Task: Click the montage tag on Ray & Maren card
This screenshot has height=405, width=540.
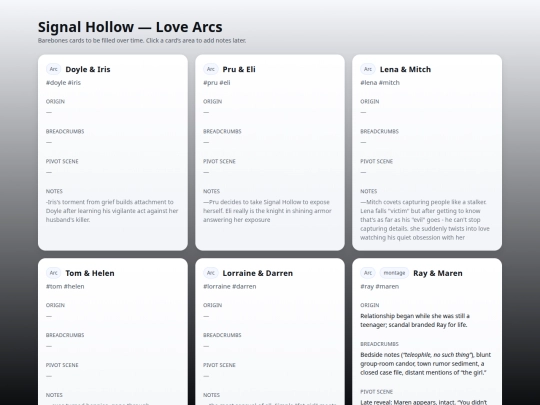Action: click(x=394, y=273)
